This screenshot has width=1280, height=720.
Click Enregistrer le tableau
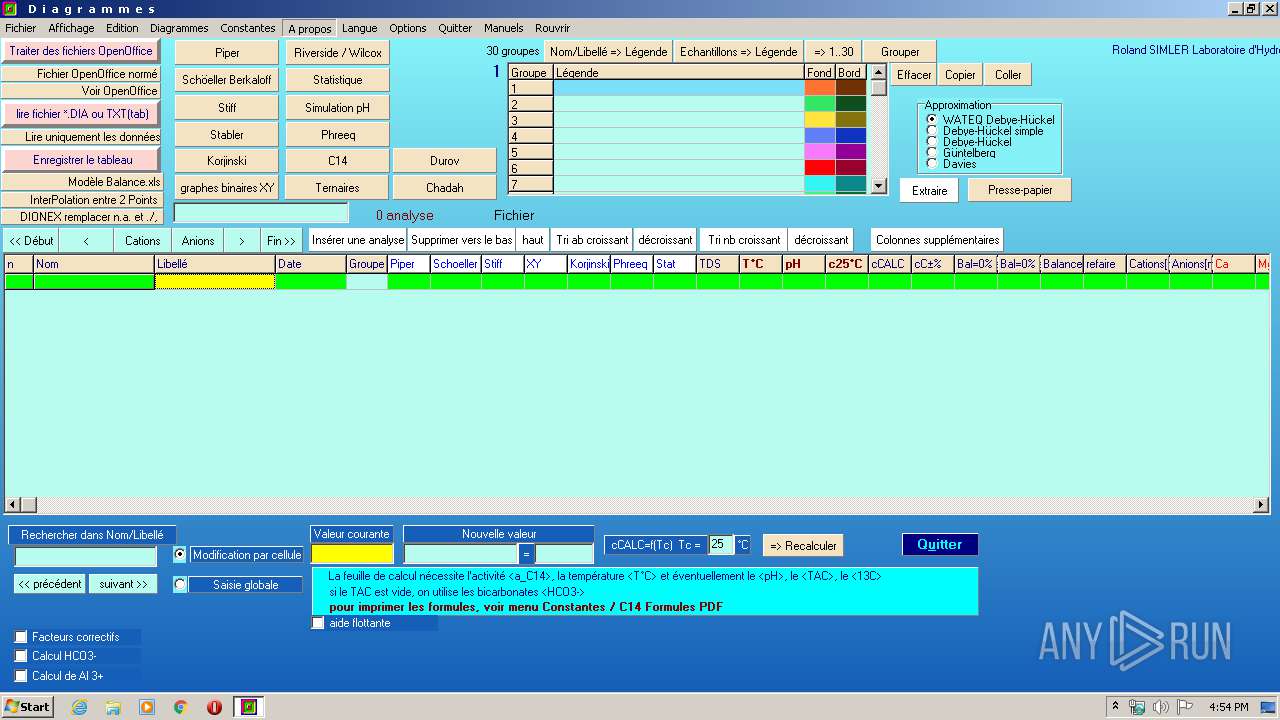[x=82, y=159]
